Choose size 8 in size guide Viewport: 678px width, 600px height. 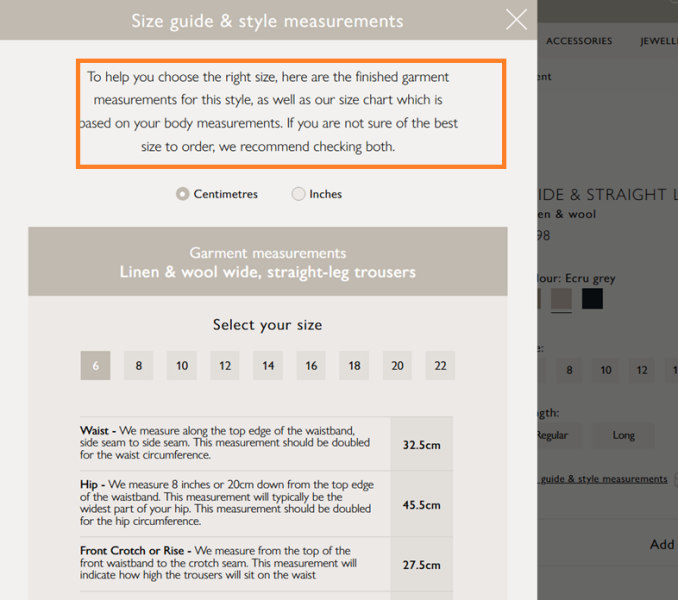point(138,366)
